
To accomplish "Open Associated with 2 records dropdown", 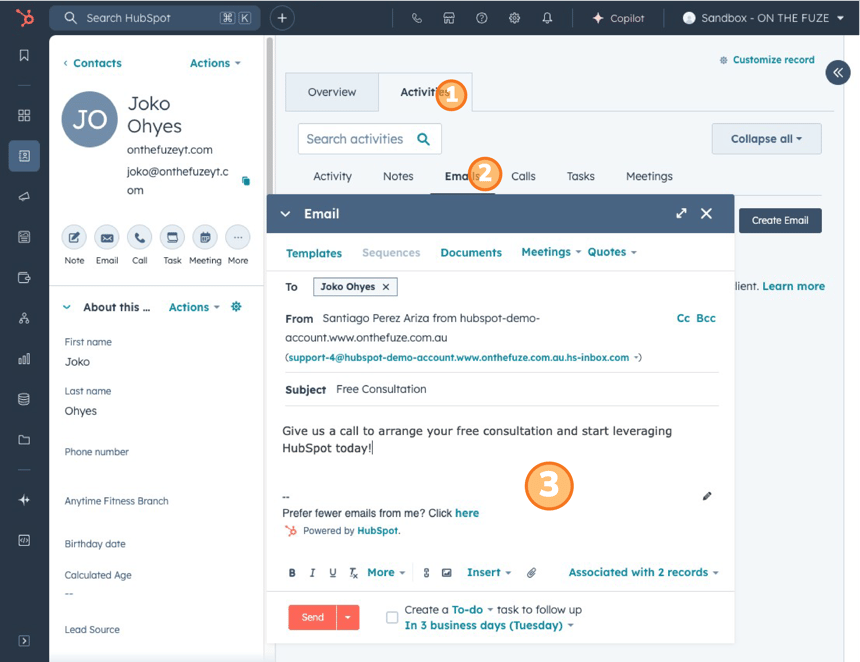I will click(x=643, y=572).
